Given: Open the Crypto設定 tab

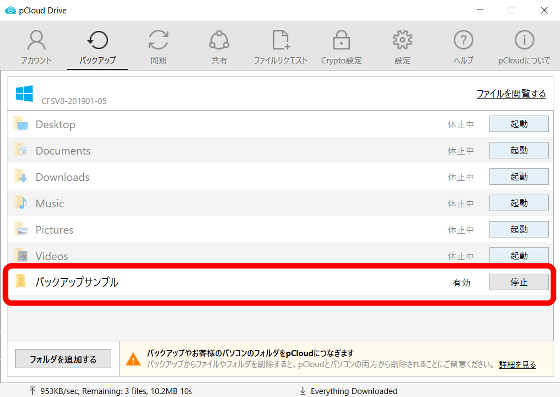Looking at the screenshot, I should point(341,47).
